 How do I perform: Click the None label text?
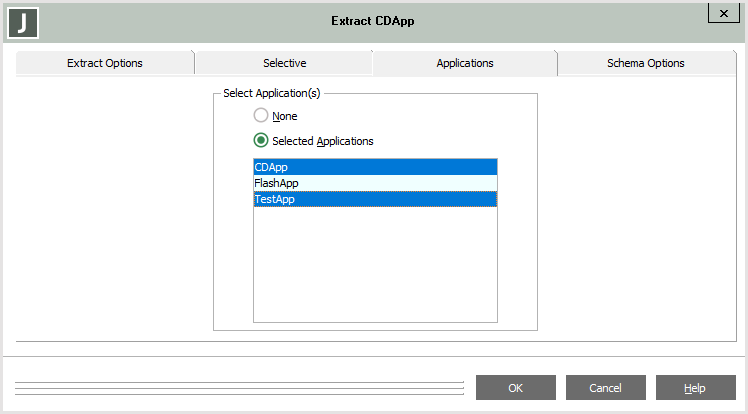(x=284, y=116)
